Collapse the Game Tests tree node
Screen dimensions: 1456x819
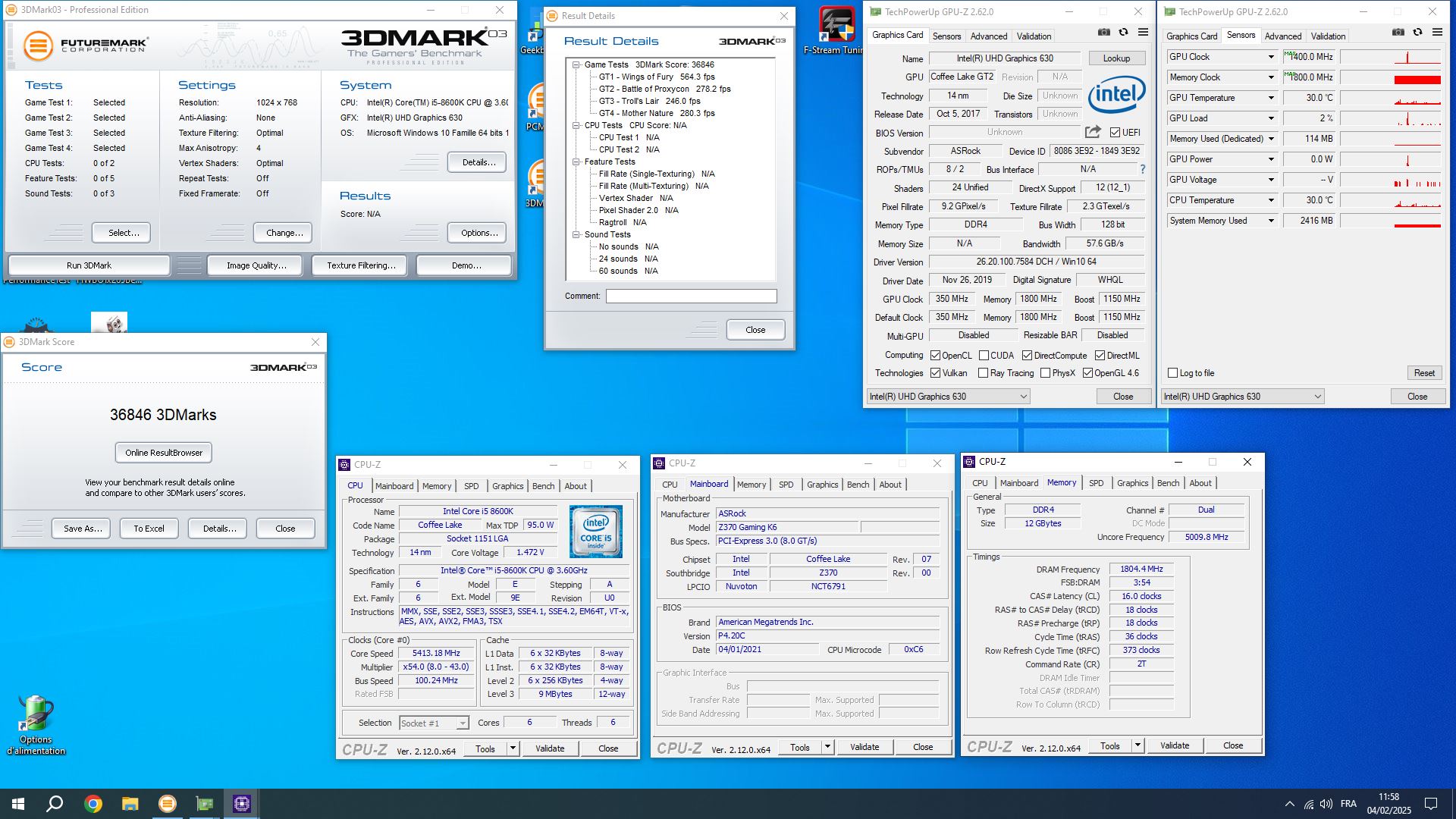click(576, 64)
